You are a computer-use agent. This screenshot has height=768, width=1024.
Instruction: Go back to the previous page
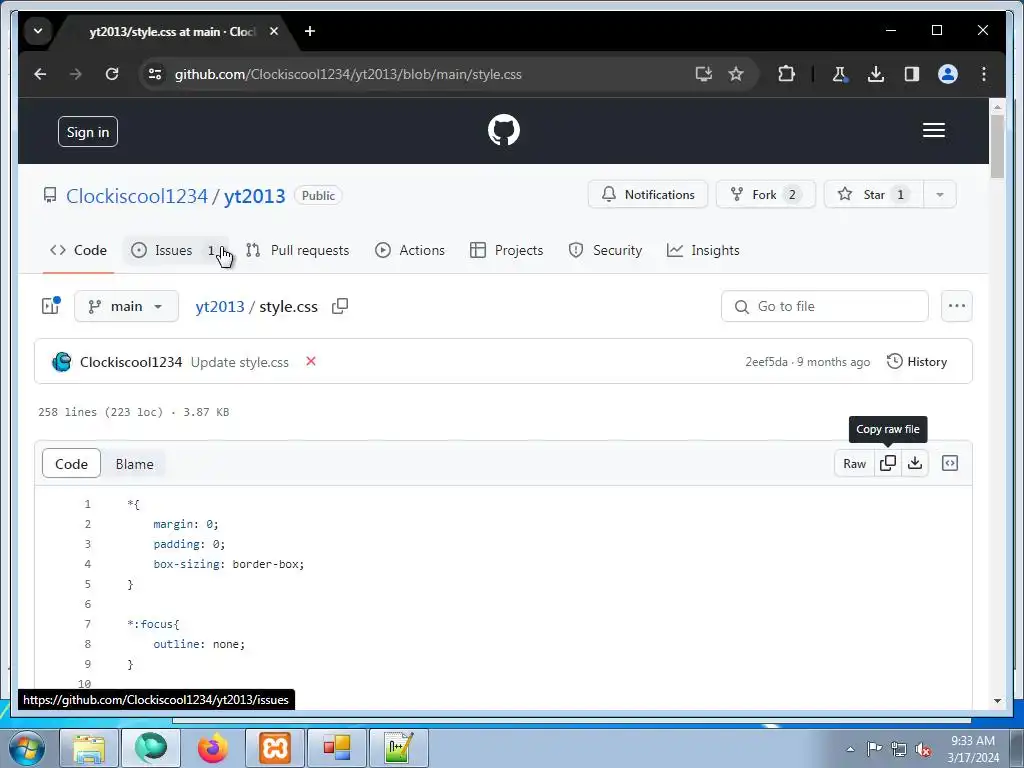(x=40, y=74)
